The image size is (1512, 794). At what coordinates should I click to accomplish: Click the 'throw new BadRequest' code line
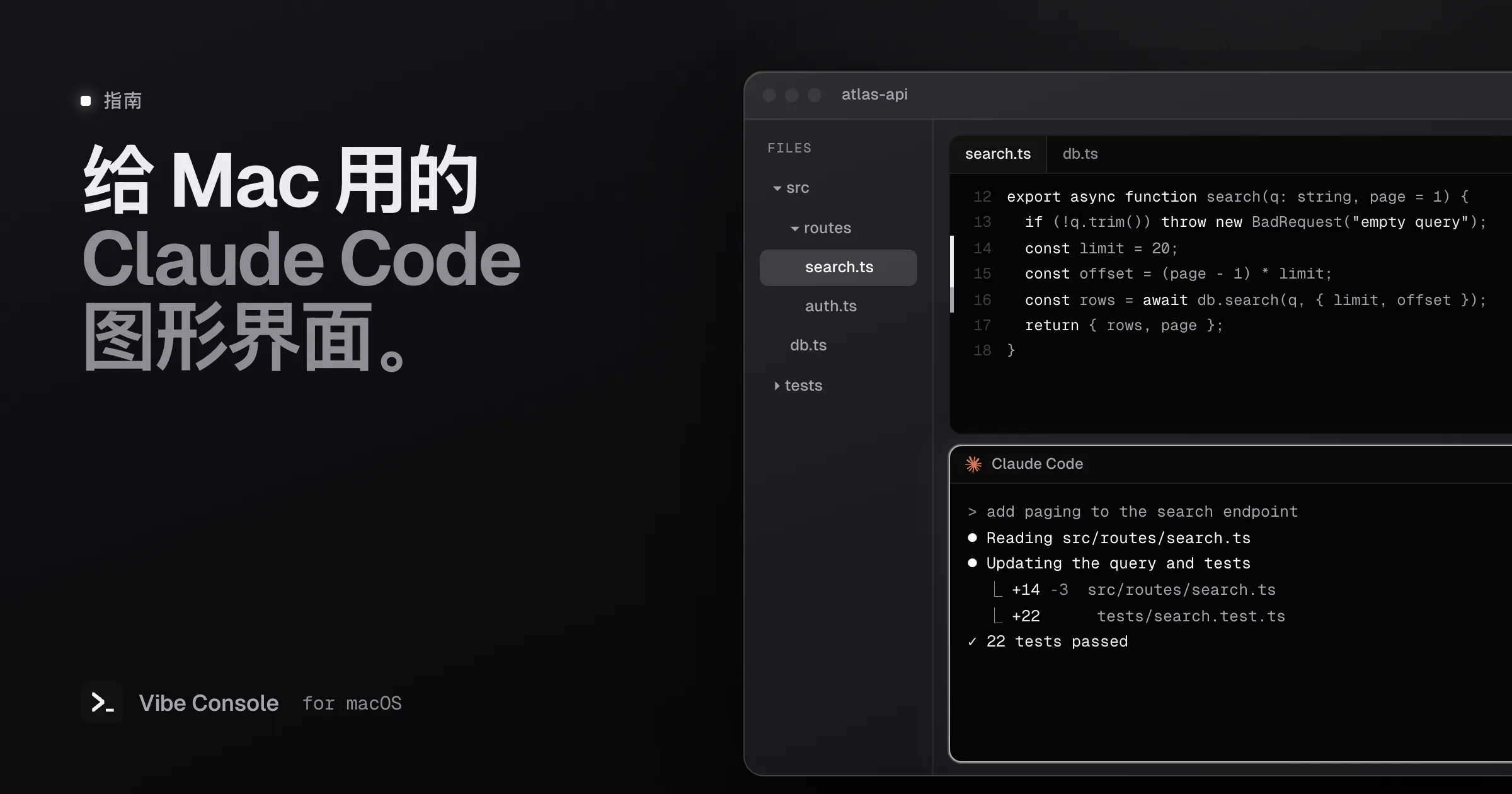(x=1256, y=222)
